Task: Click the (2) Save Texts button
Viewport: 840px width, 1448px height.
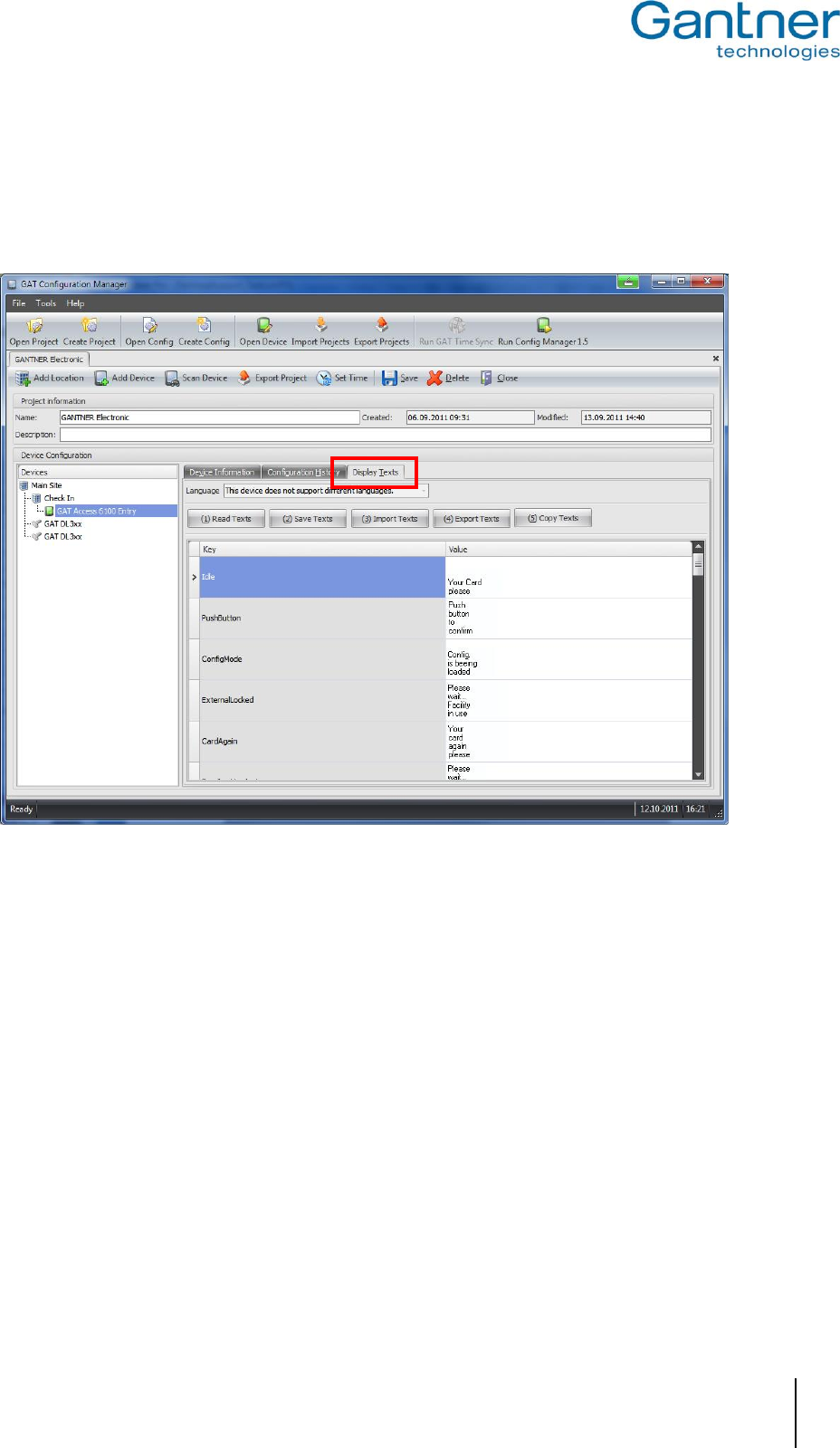Action: pyautogui.click(x=308, y=519)
